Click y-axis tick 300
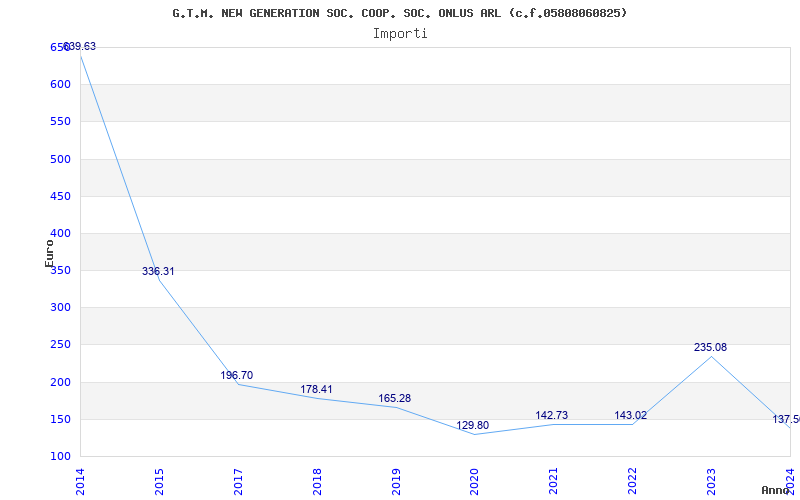Image resolution: width=800 pixels, height=500 pixels. point(60,308)
